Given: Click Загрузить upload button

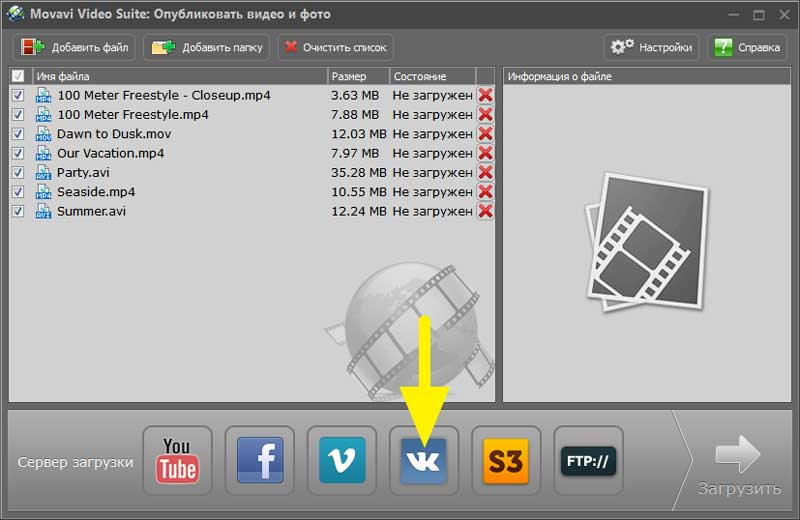Looking at the screenshot, I should 739,464.
